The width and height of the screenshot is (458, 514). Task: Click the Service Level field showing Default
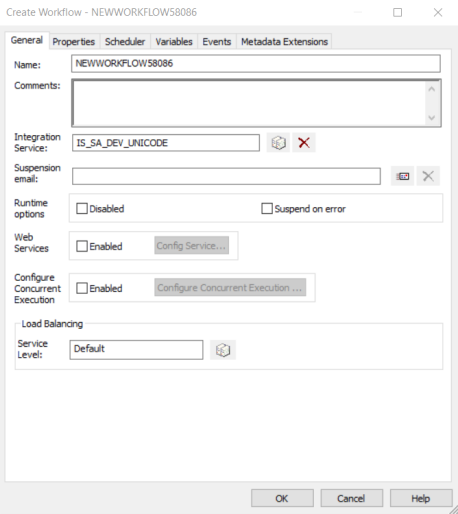[136, 350]
